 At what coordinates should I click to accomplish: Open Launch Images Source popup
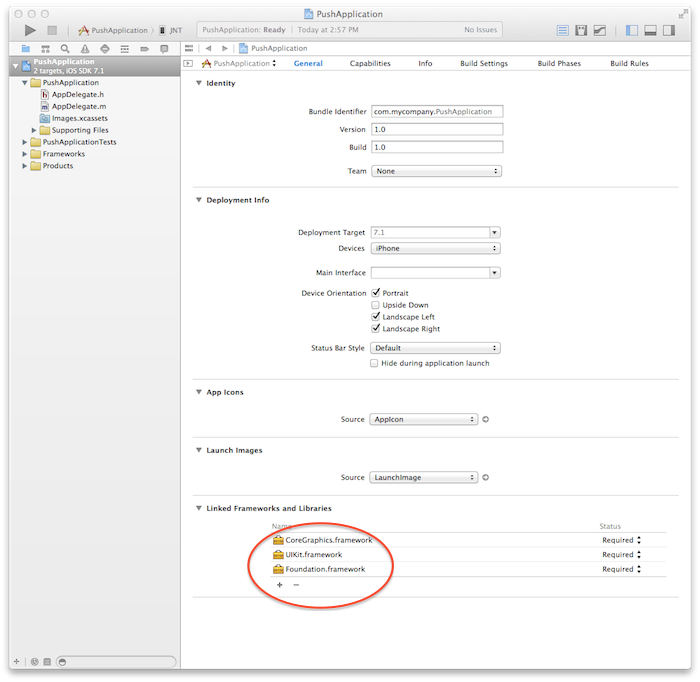point(424,477)
